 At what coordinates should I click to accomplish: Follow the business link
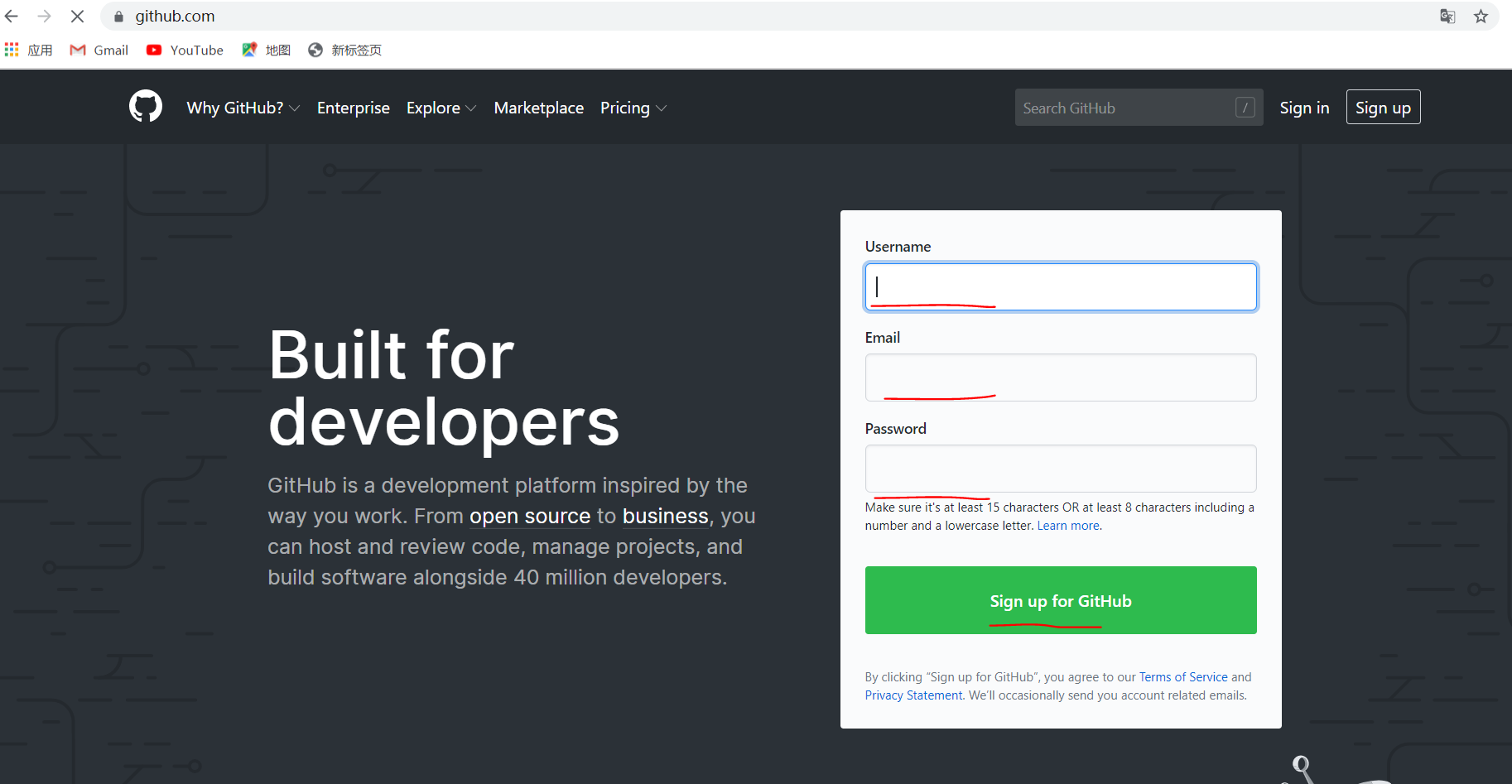666,517
